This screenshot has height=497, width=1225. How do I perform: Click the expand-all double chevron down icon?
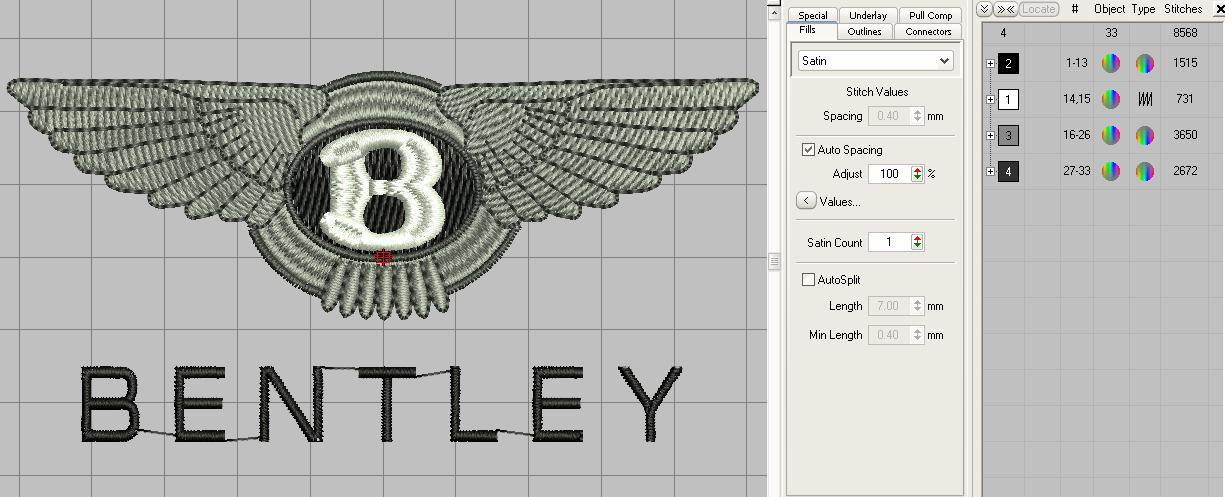pos(984,9)
